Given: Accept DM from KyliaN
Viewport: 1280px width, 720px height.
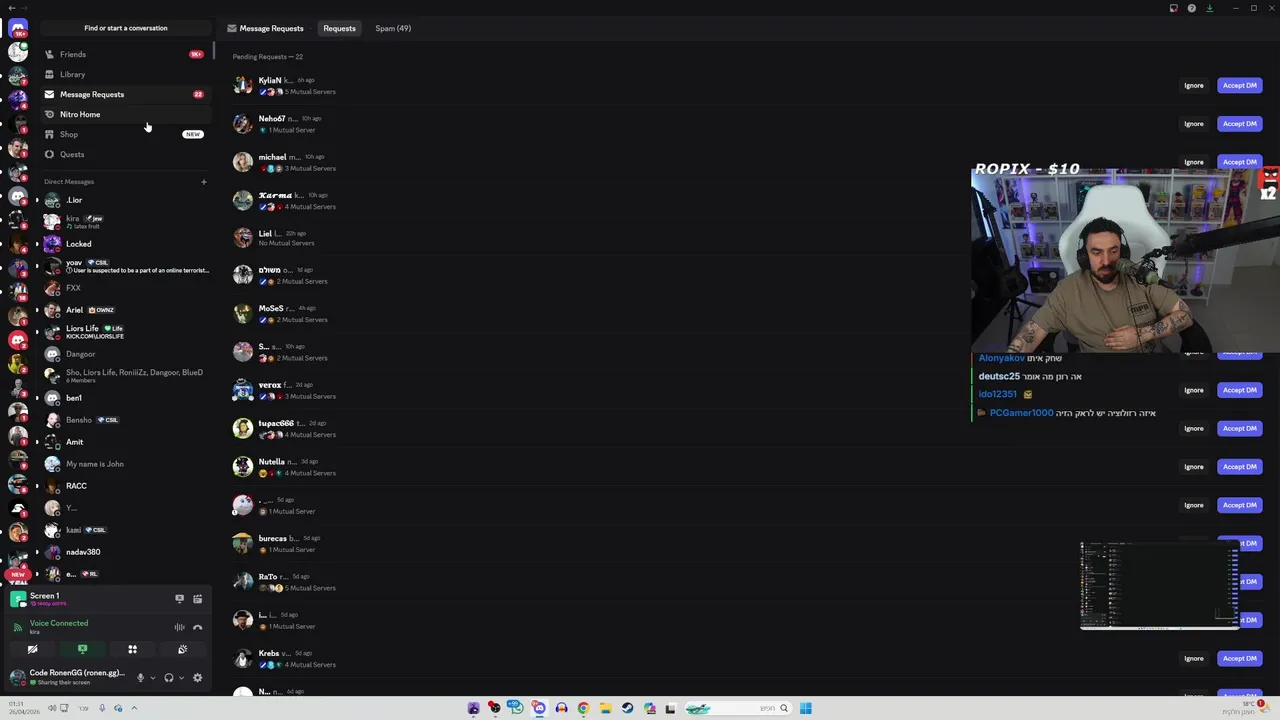Looking at the screenshot, I should [x=1239, y=85].
